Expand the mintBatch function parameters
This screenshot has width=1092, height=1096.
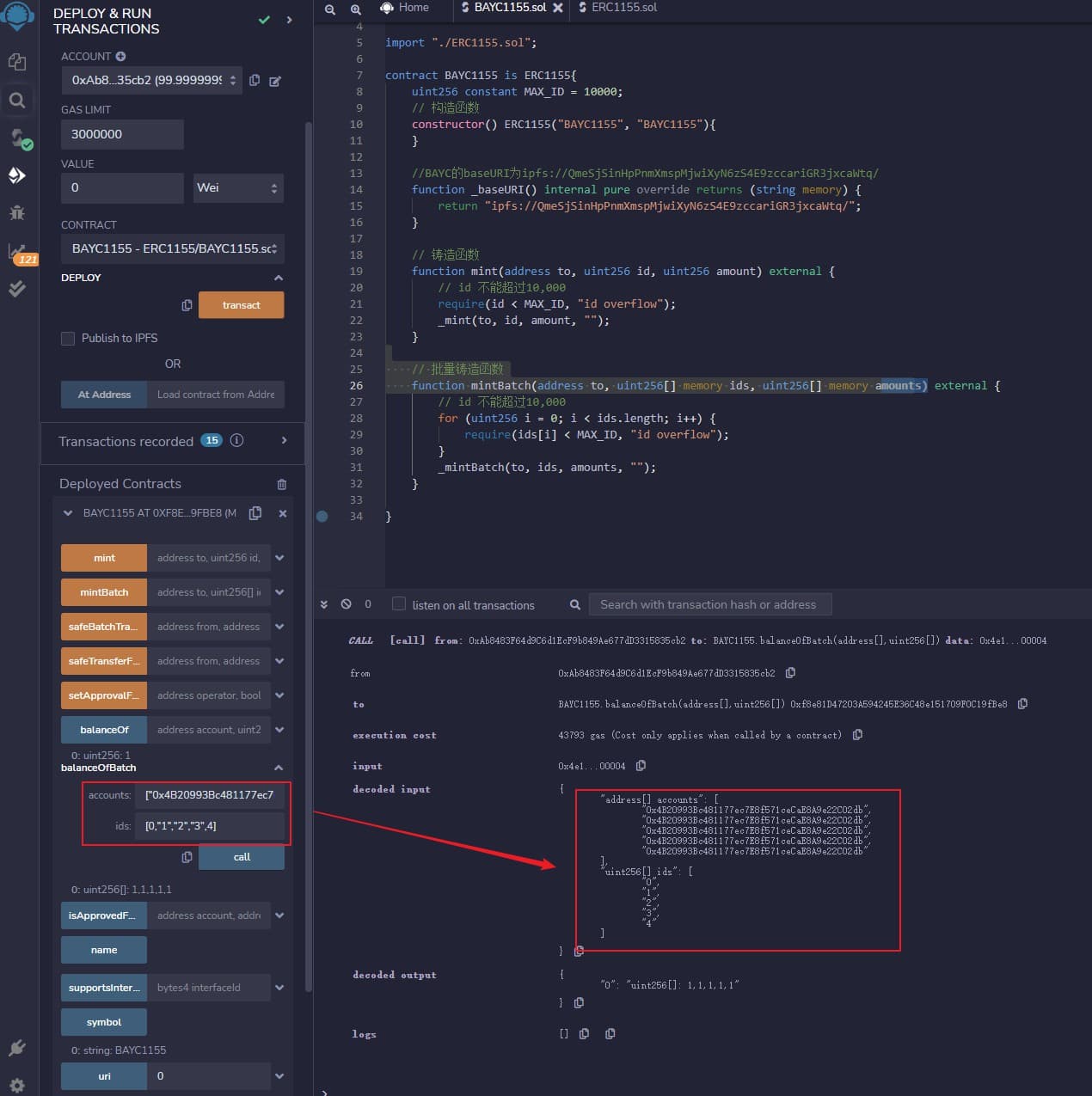[279, 592]
